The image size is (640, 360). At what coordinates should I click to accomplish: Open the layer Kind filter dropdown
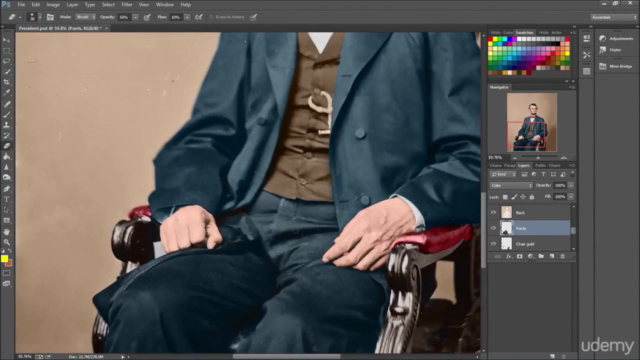point(503,174)
